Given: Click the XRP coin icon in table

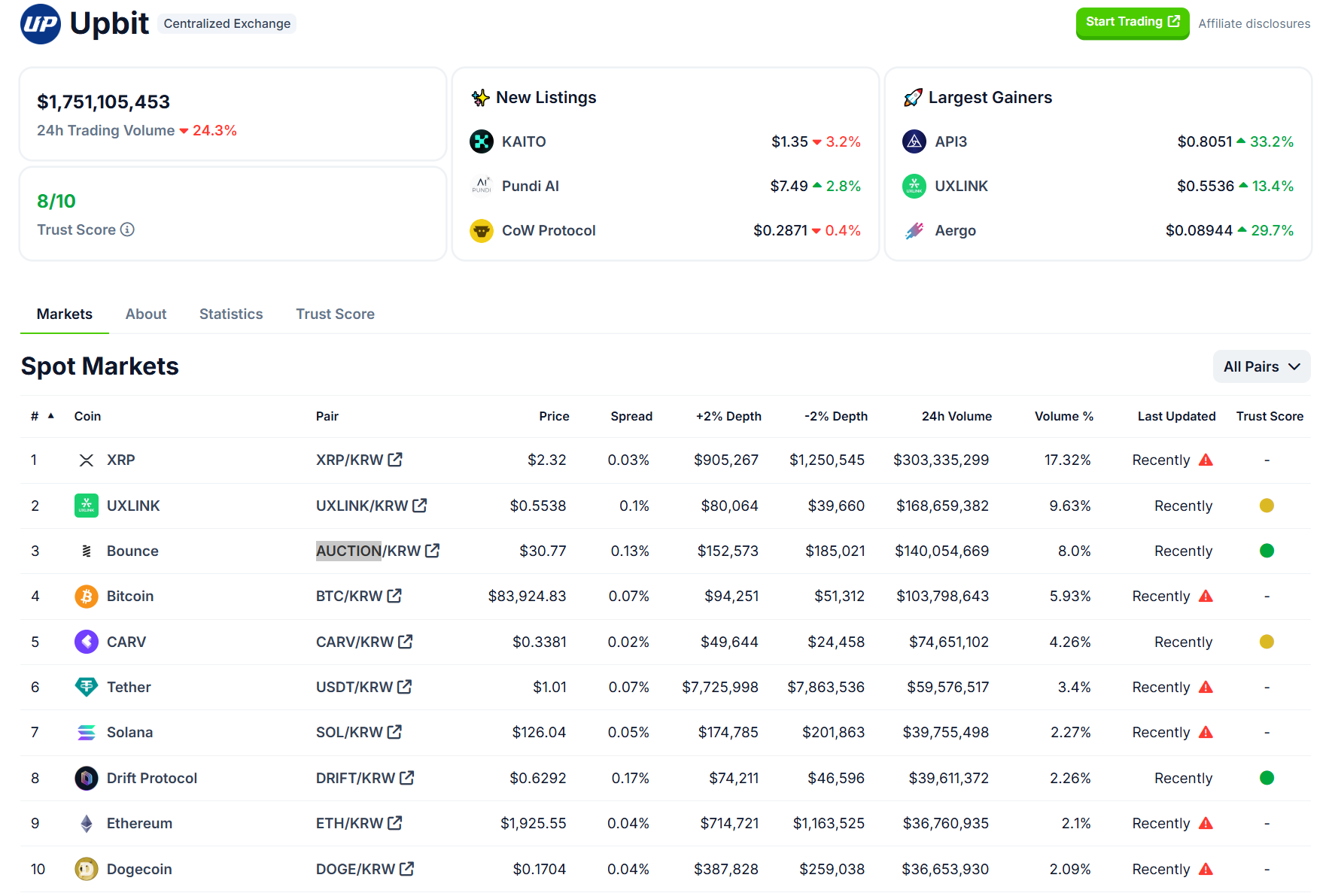Looking at the screenshot, I should pyautogui.click(x=87, y=460).
